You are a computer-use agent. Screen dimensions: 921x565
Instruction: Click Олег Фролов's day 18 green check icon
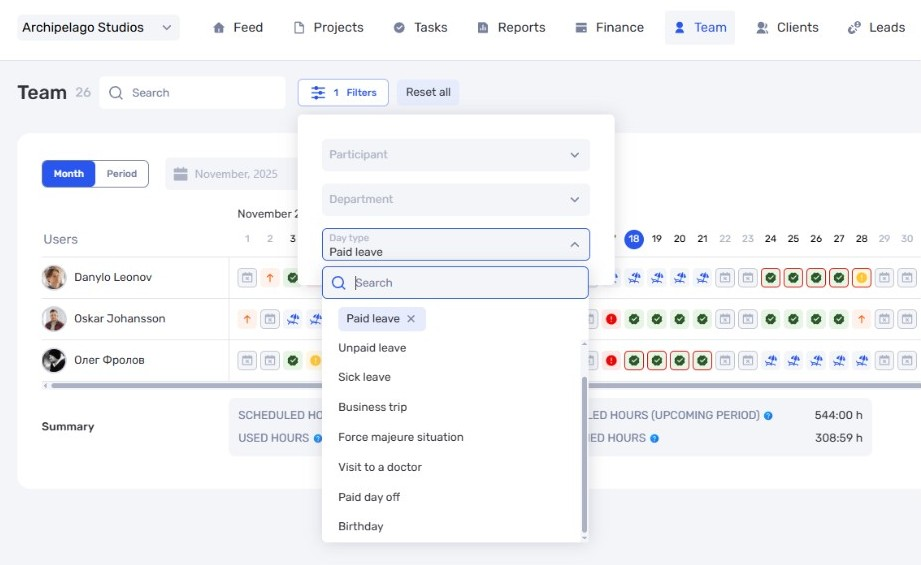click(634, 360)
